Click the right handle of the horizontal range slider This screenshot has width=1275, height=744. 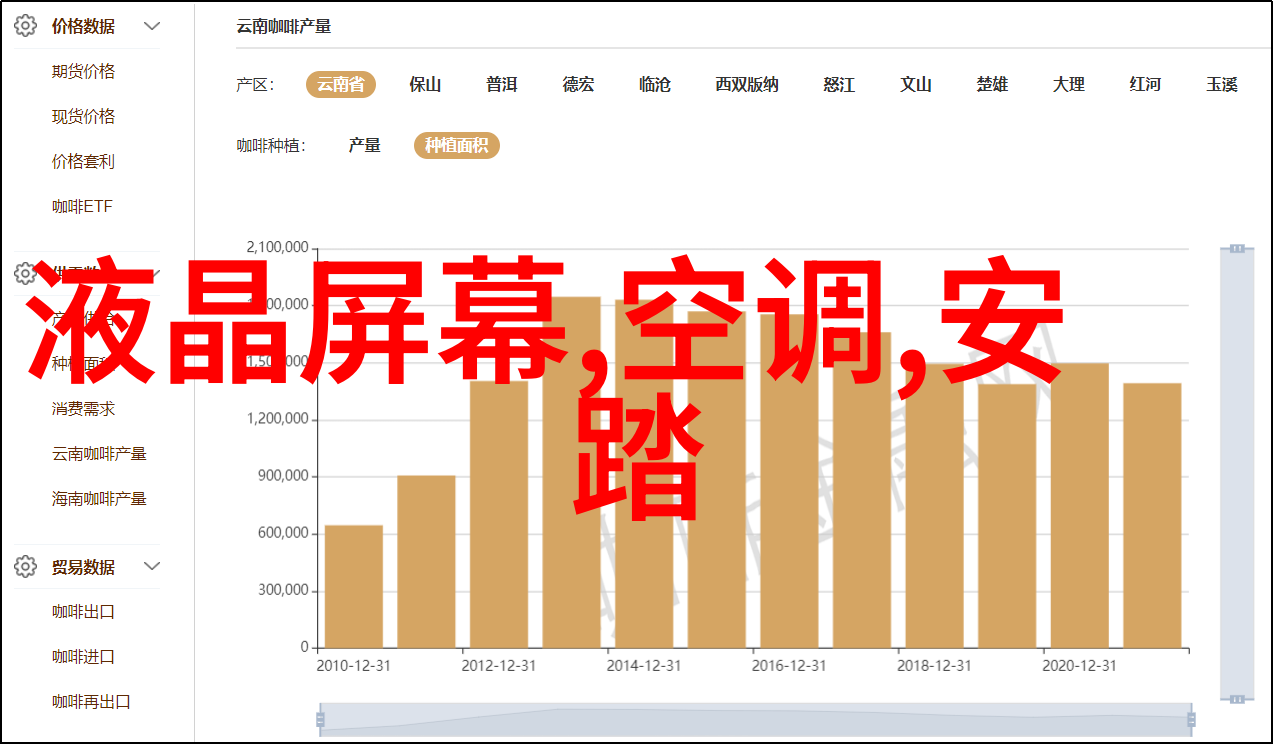[x=1189, y=719]
